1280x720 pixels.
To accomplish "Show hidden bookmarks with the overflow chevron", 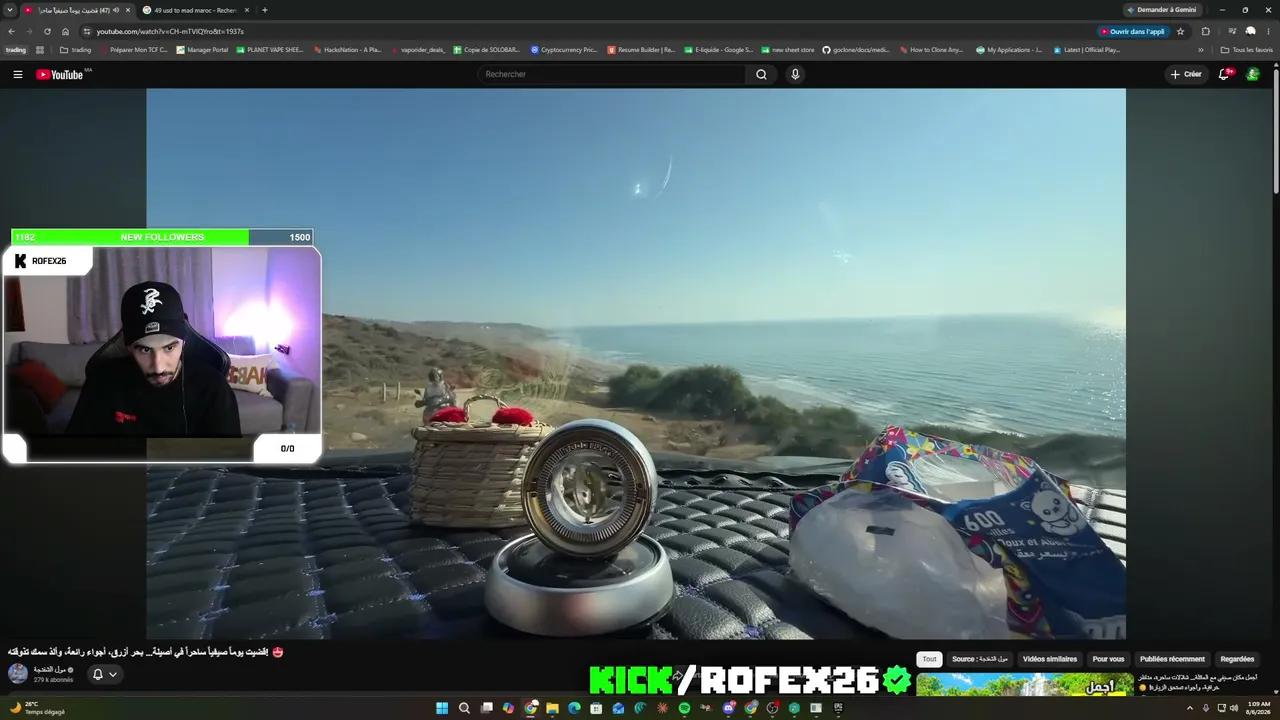I will pos(1201,50).
